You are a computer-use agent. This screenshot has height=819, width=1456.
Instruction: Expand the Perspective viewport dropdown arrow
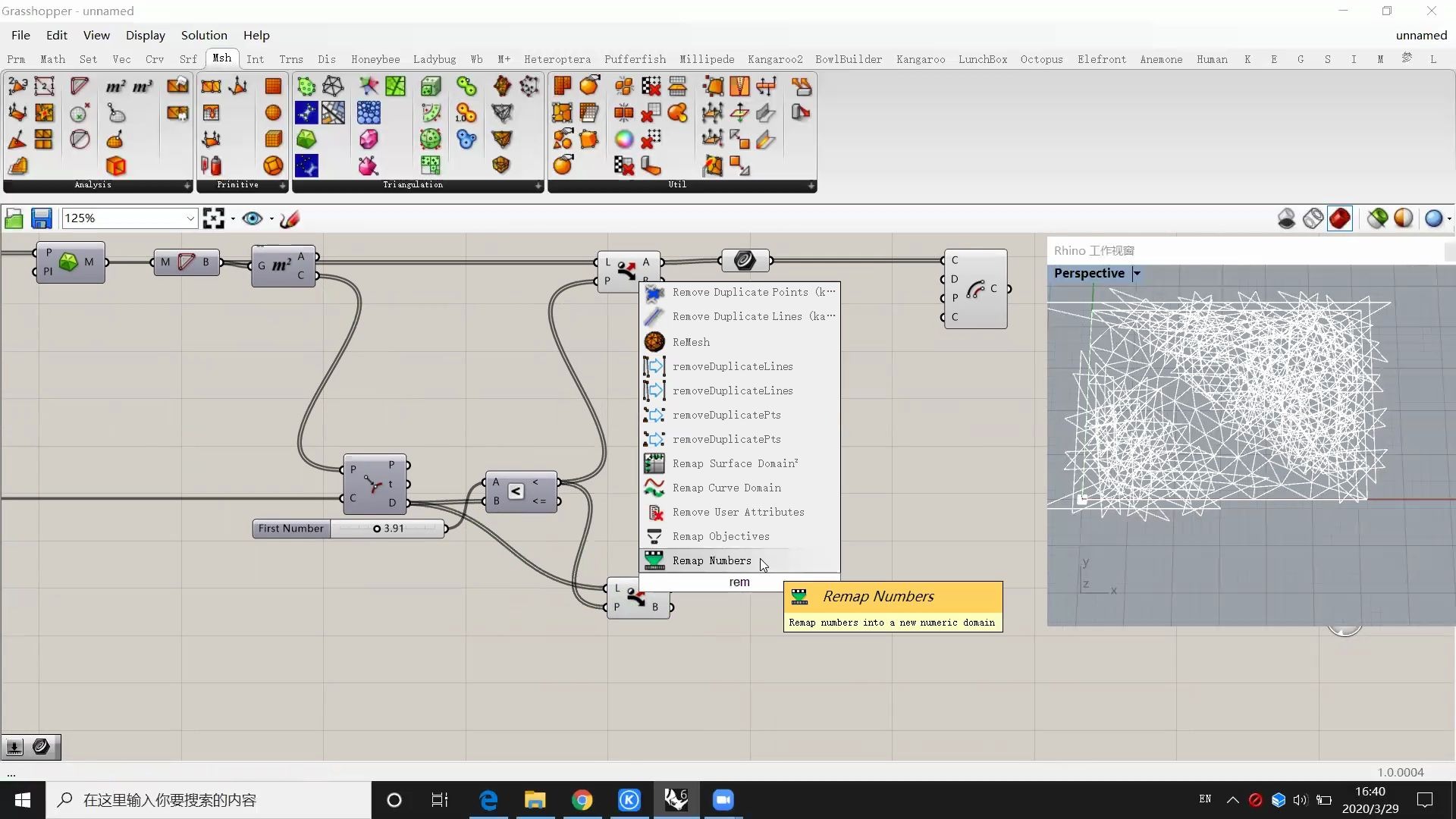tap(1137, 274)
